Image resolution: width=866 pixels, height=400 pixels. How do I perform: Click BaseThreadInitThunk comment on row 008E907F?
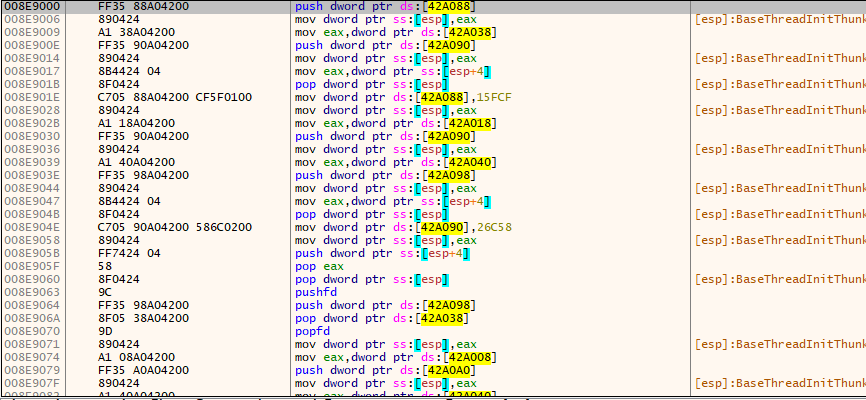780,383
